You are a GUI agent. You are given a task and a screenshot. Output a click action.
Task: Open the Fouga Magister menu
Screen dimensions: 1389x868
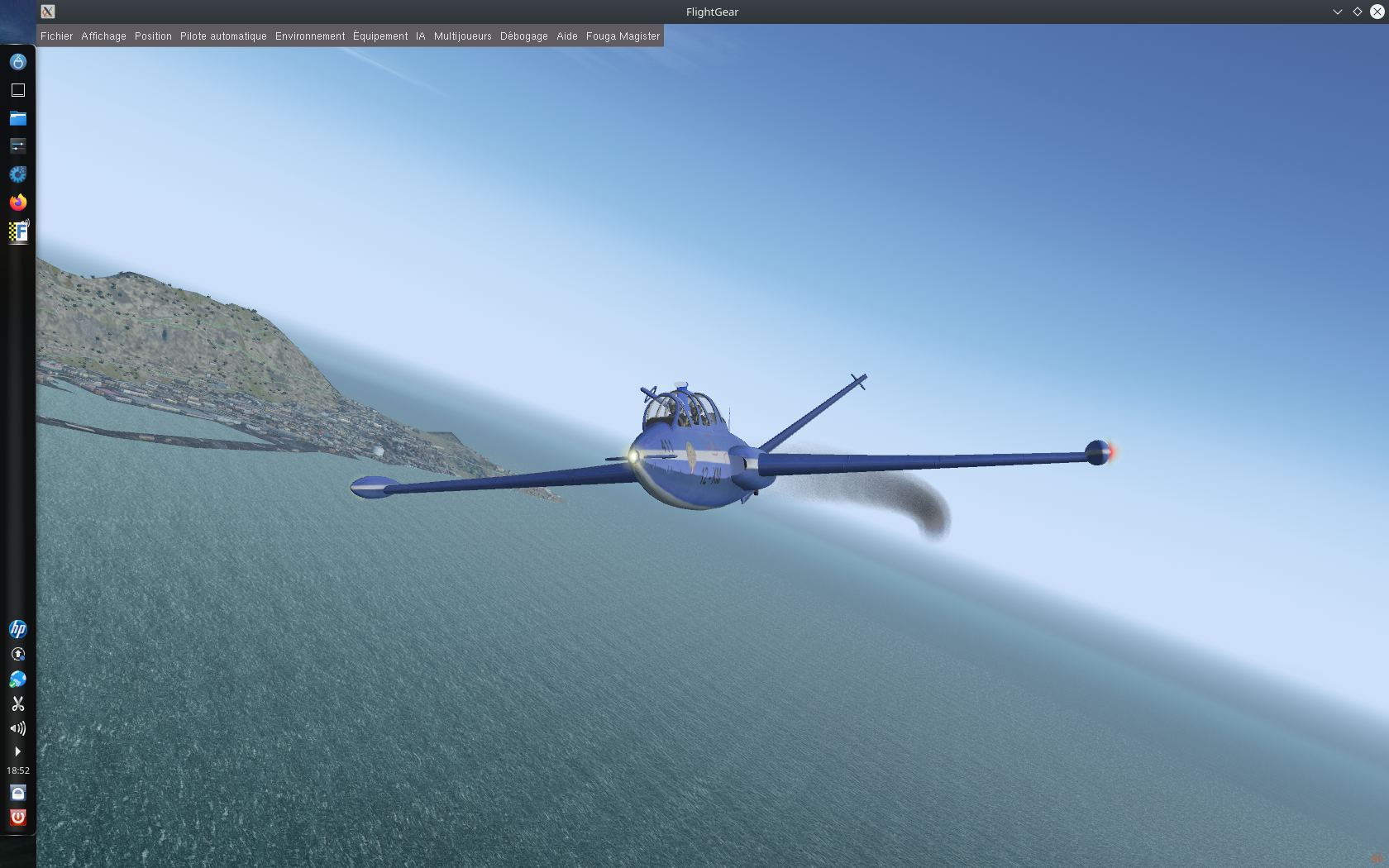coord(623,36)
